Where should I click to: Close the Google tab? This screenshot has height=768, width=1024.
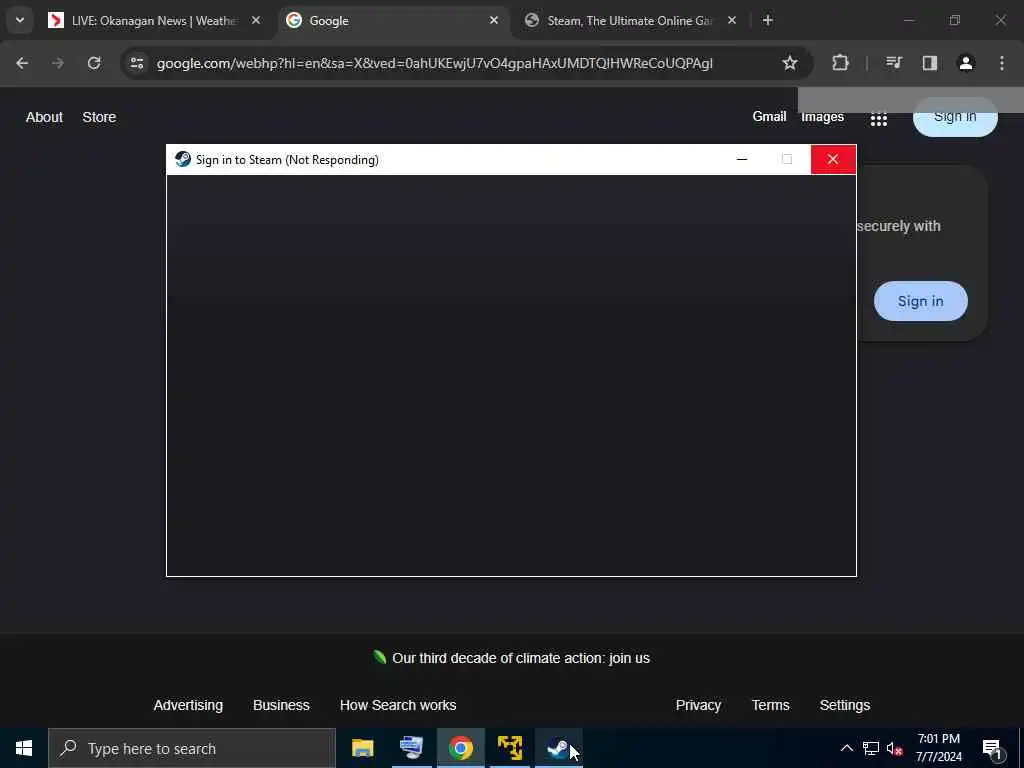(494, 21)
